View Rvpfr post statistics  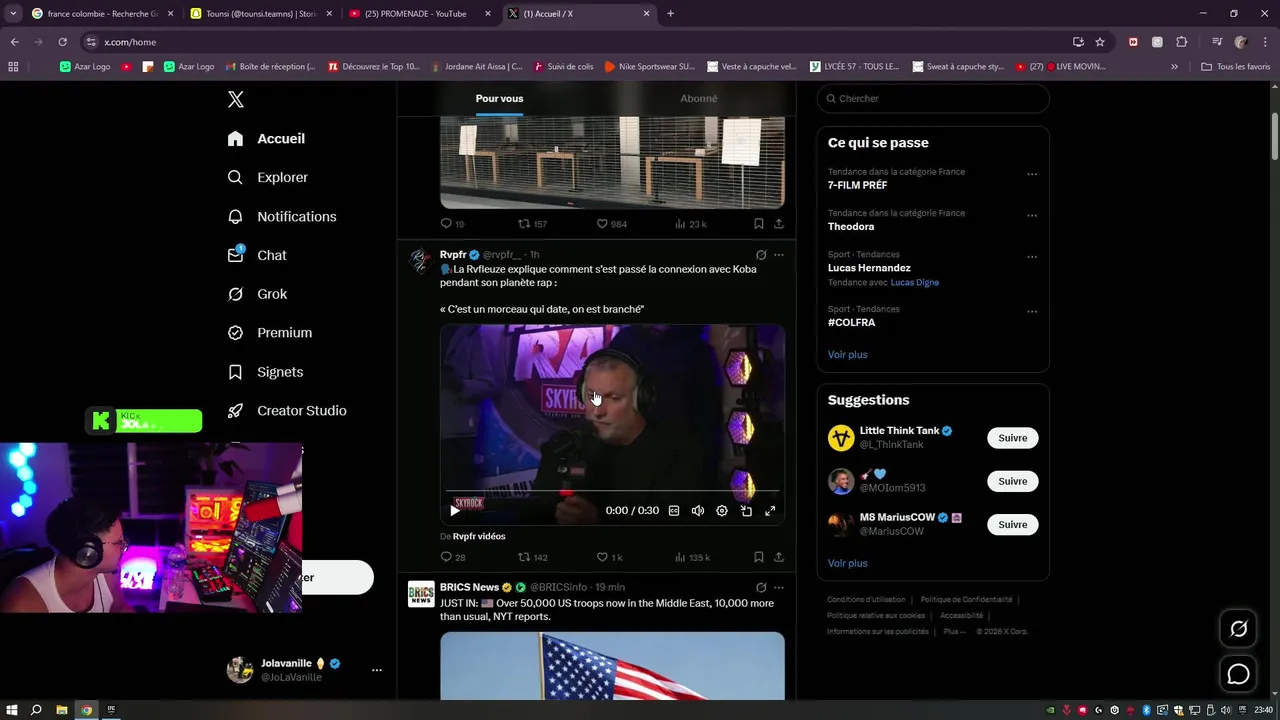[x=692, y=557]
